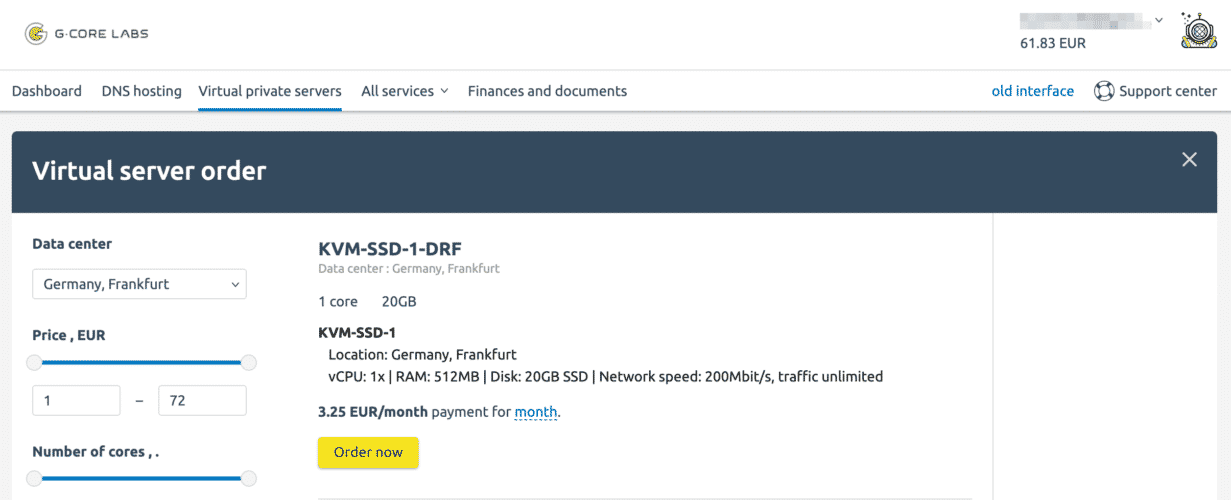The height and width of the screenshot is (500, 1231).
Task: Open the DNS hosting tab
Action: (141, 91)
